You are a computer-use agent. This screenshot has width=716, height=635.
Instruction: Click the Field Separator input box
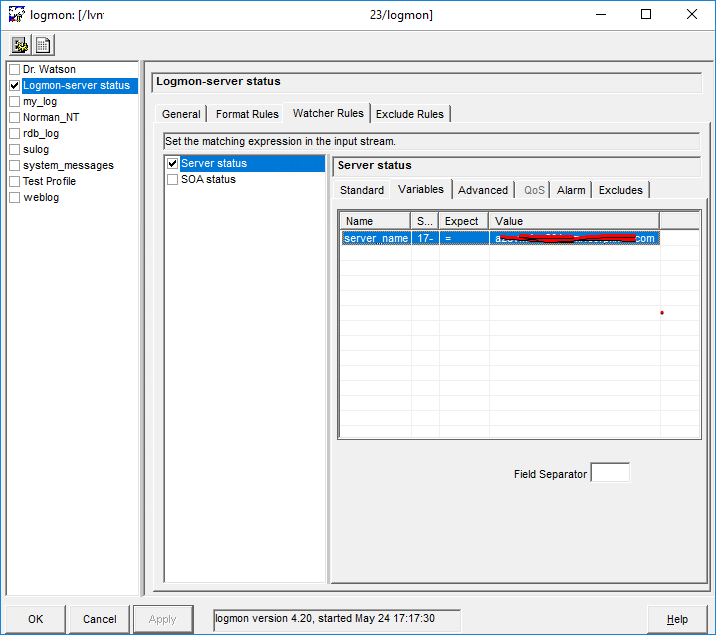pyautogui.click(x=610, y=473)
